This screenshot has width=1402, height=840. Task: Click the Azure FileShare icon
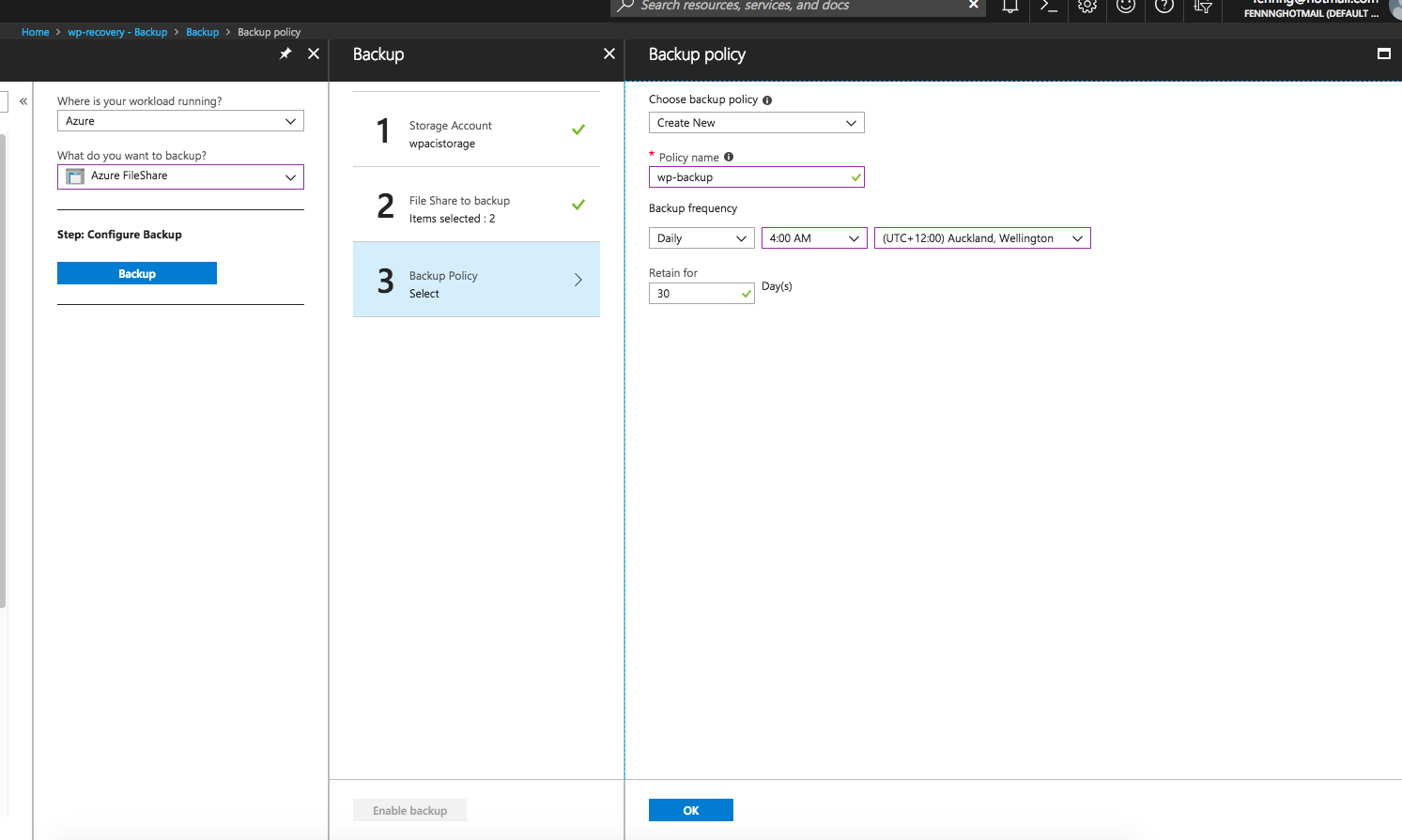pos(75,176)
